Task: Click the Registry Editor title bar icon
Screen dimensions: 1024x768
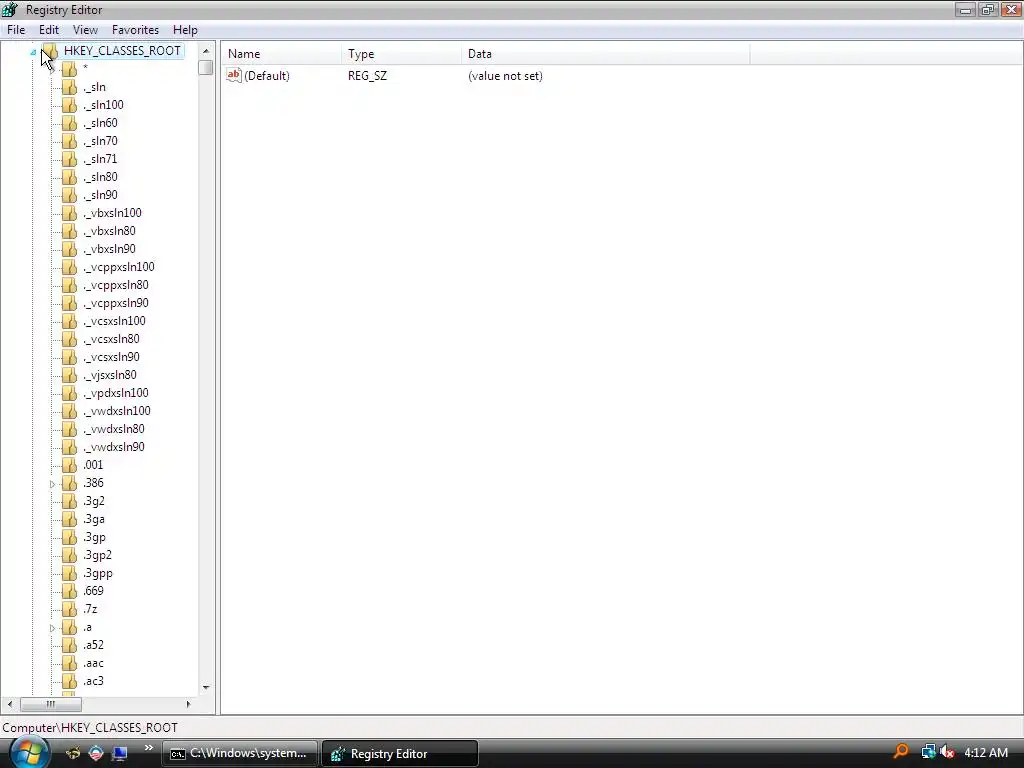Action: click(10, 10)
